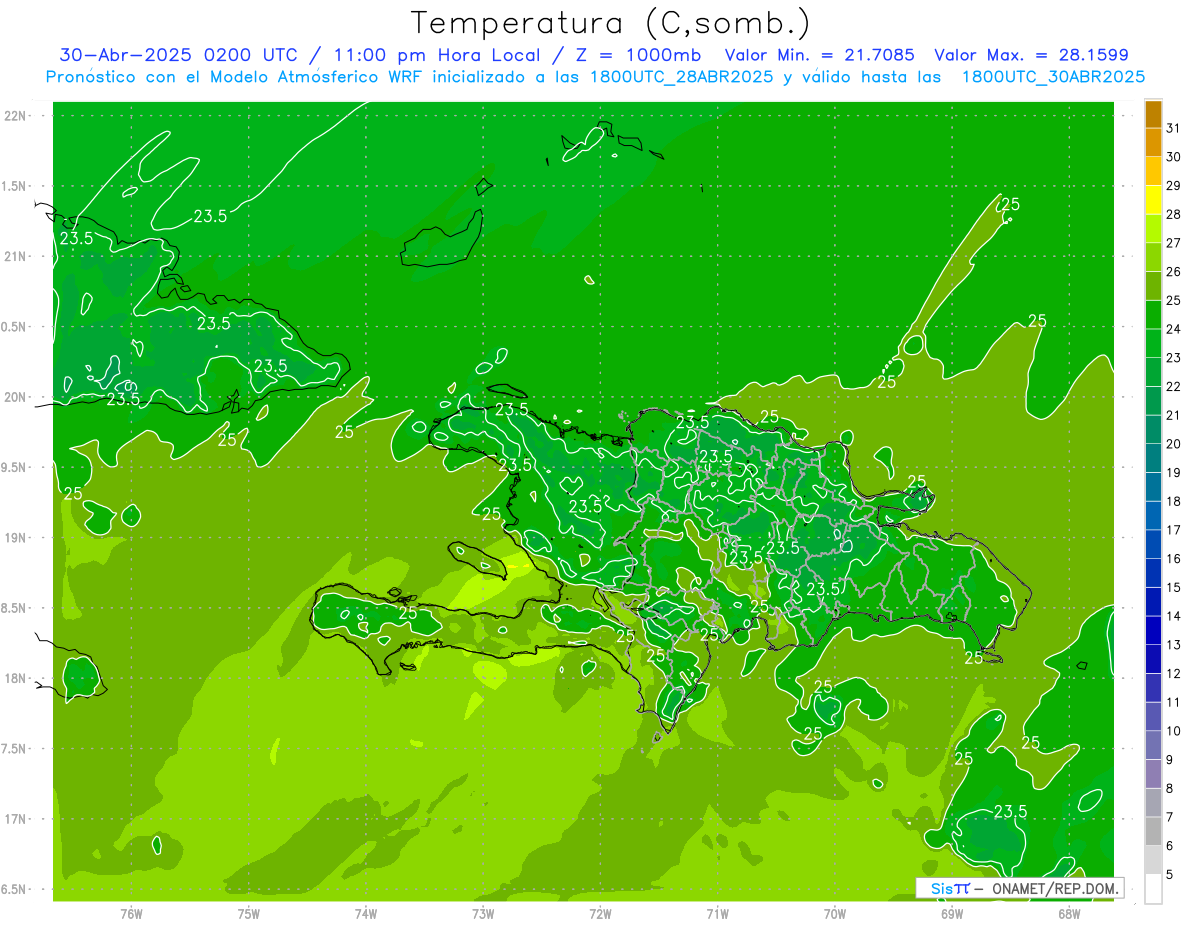Viewport: 1200px width, 927px height.
Task: Click the '68W' longitude axis label
Action: (x=1069, y=913)
